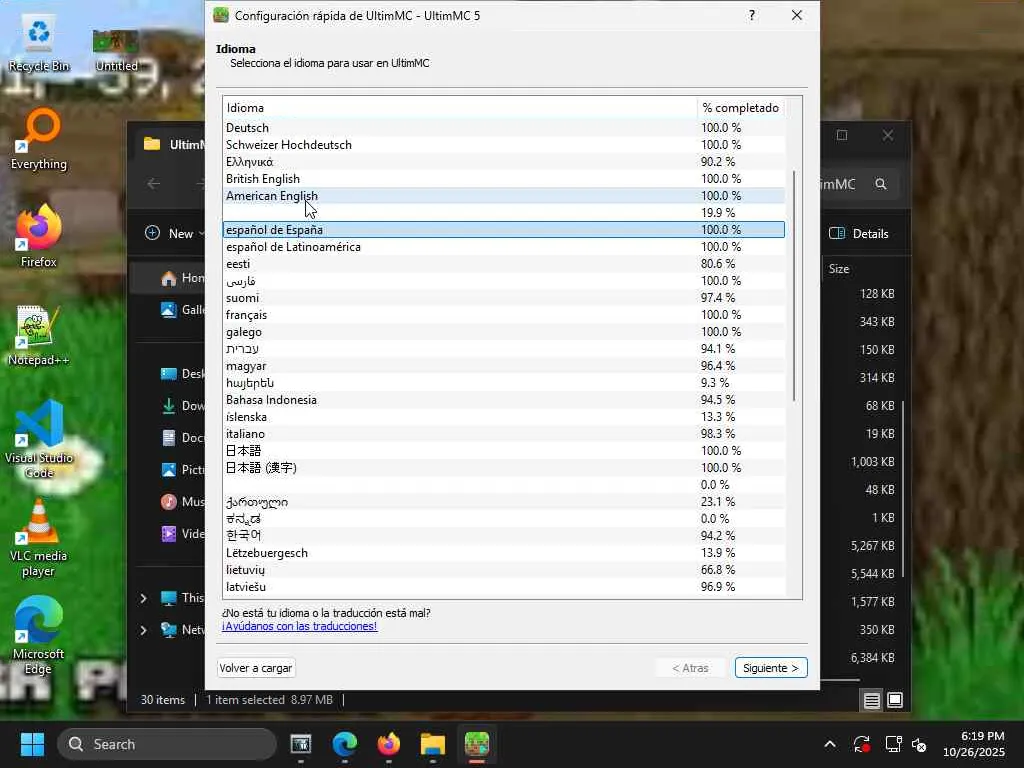Image resolution: width=1024 pixels, height=768 pixels.
Task: Switch File Explorer to details list view
Action: point(871,701)
